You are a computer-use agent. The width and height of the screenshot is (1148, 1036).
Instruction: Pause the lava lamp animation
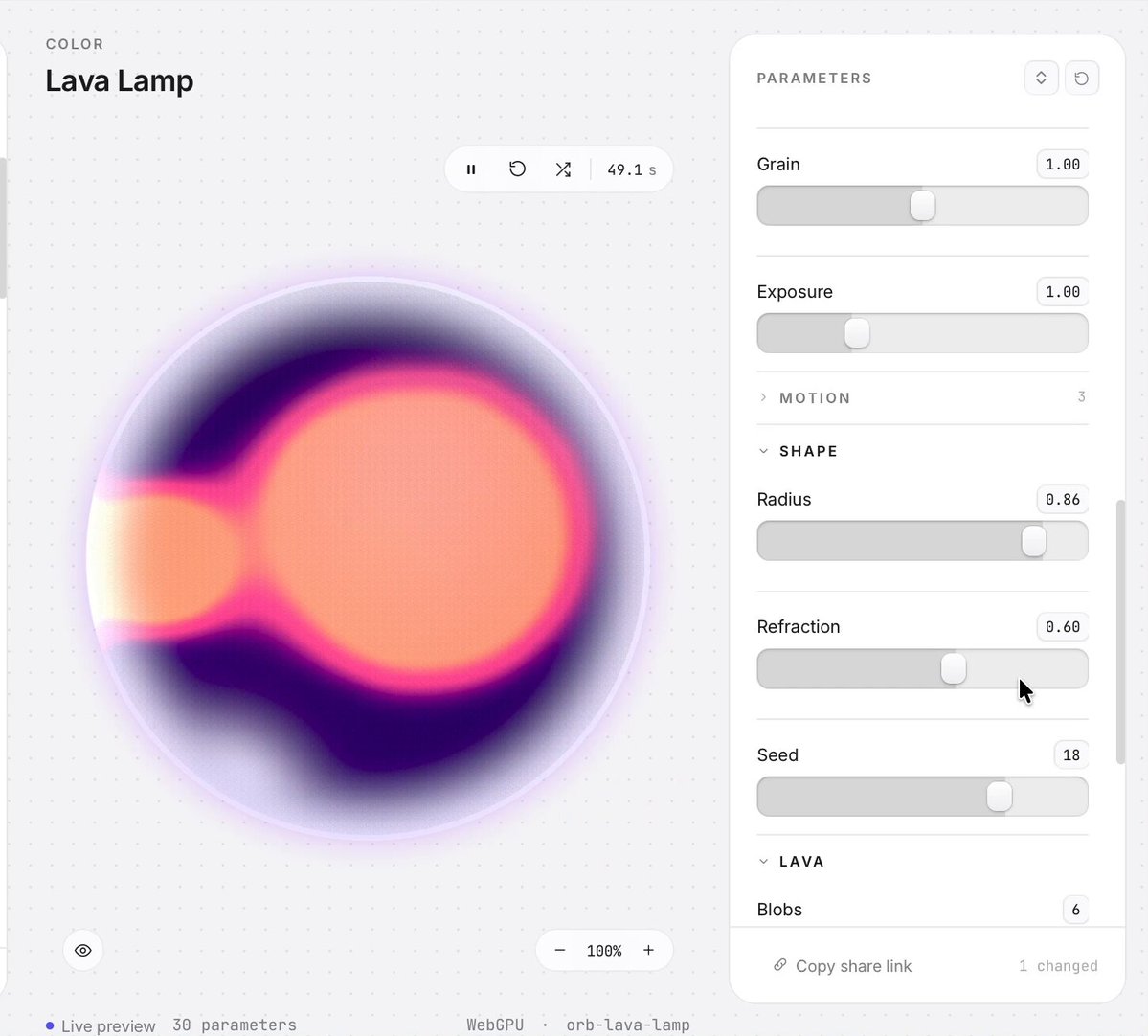coord(471,169)
